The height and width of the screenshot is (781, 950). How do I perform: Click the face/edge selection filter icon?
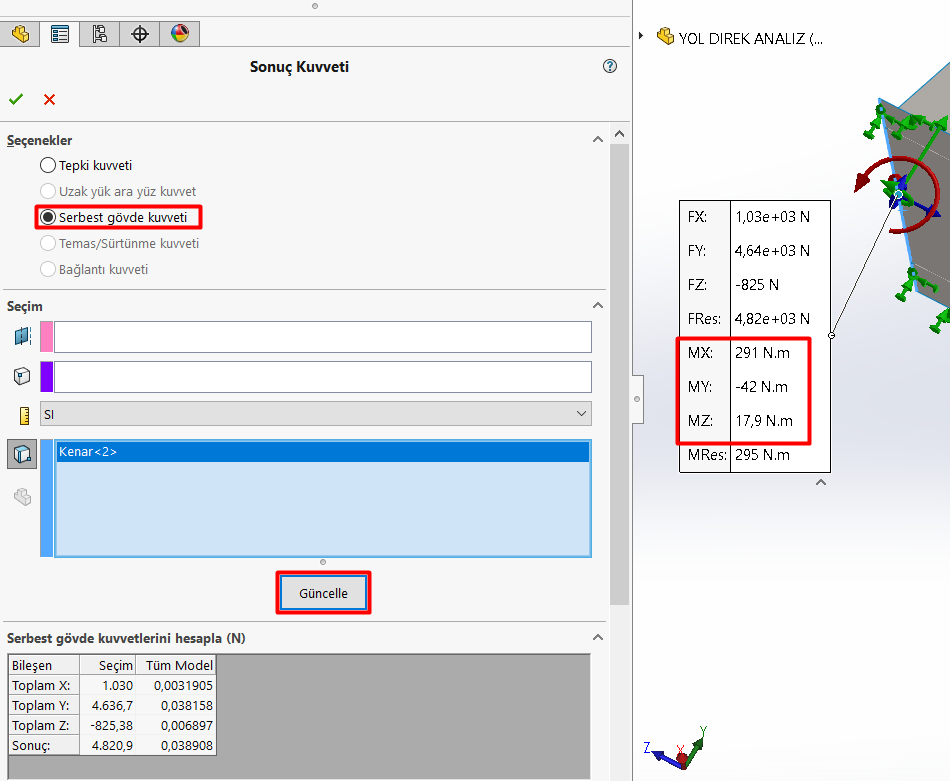coord(22,454)
